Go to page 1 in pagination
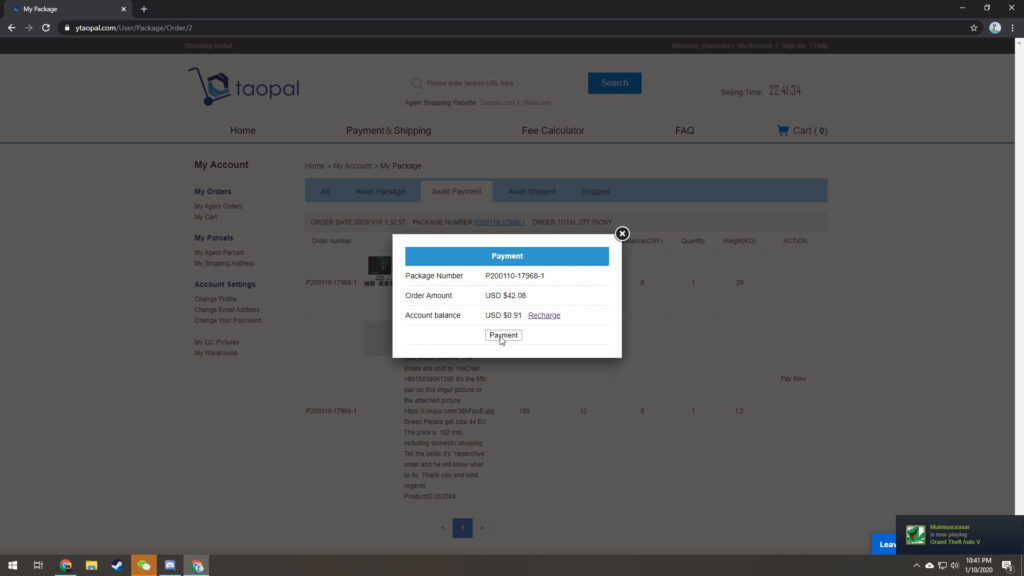Viewport: 1024px width, 576px height. 462,528
